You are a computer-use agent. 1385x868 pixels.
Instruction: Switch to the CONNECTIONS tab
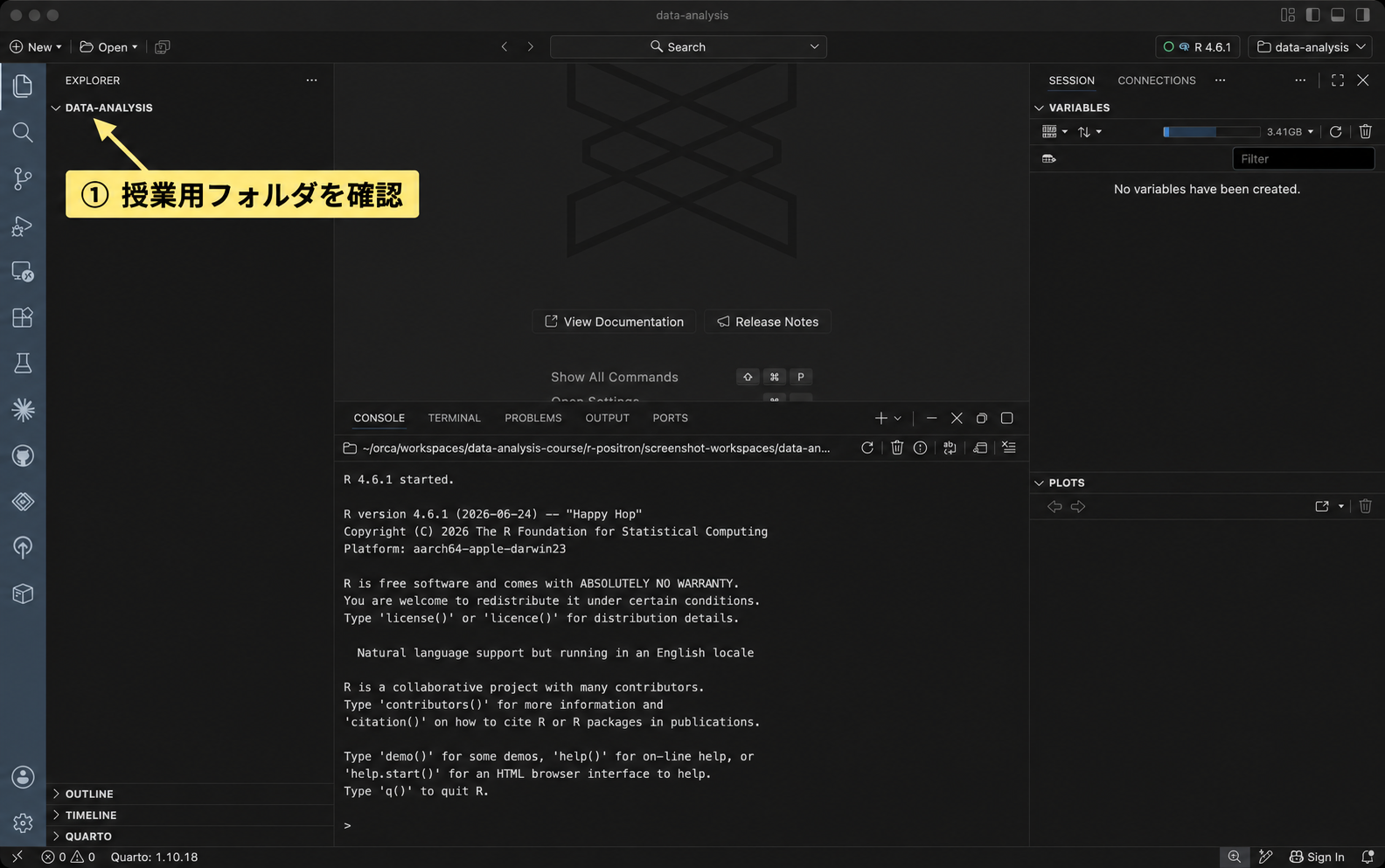tap(1157, 80)
